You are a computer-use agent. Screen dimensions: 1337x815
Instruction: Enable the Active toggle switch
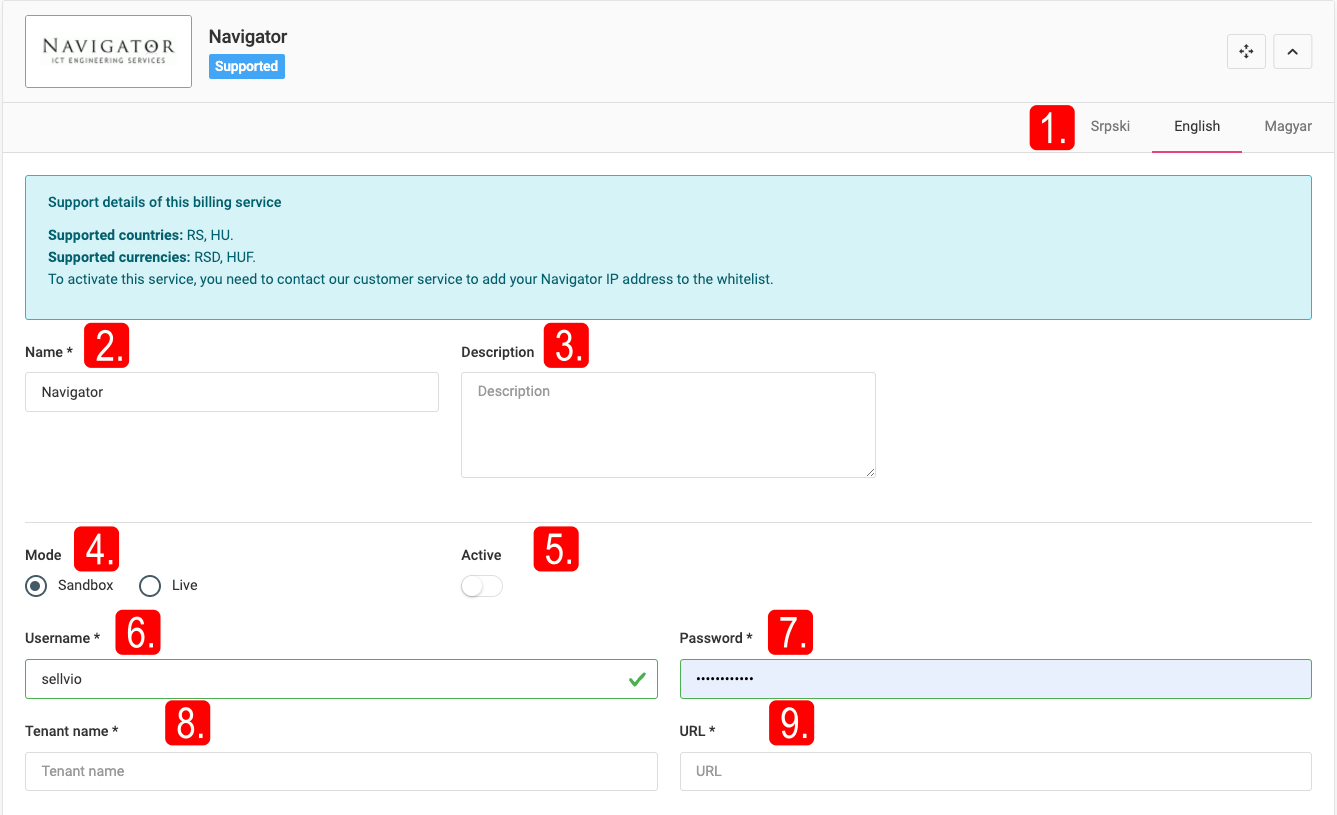click(x=482, y=587)
